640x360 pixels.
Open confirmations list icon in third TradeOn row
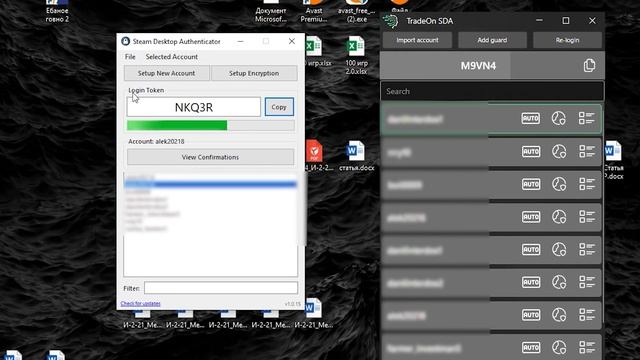pyautogui.click(x=587, y=184)
